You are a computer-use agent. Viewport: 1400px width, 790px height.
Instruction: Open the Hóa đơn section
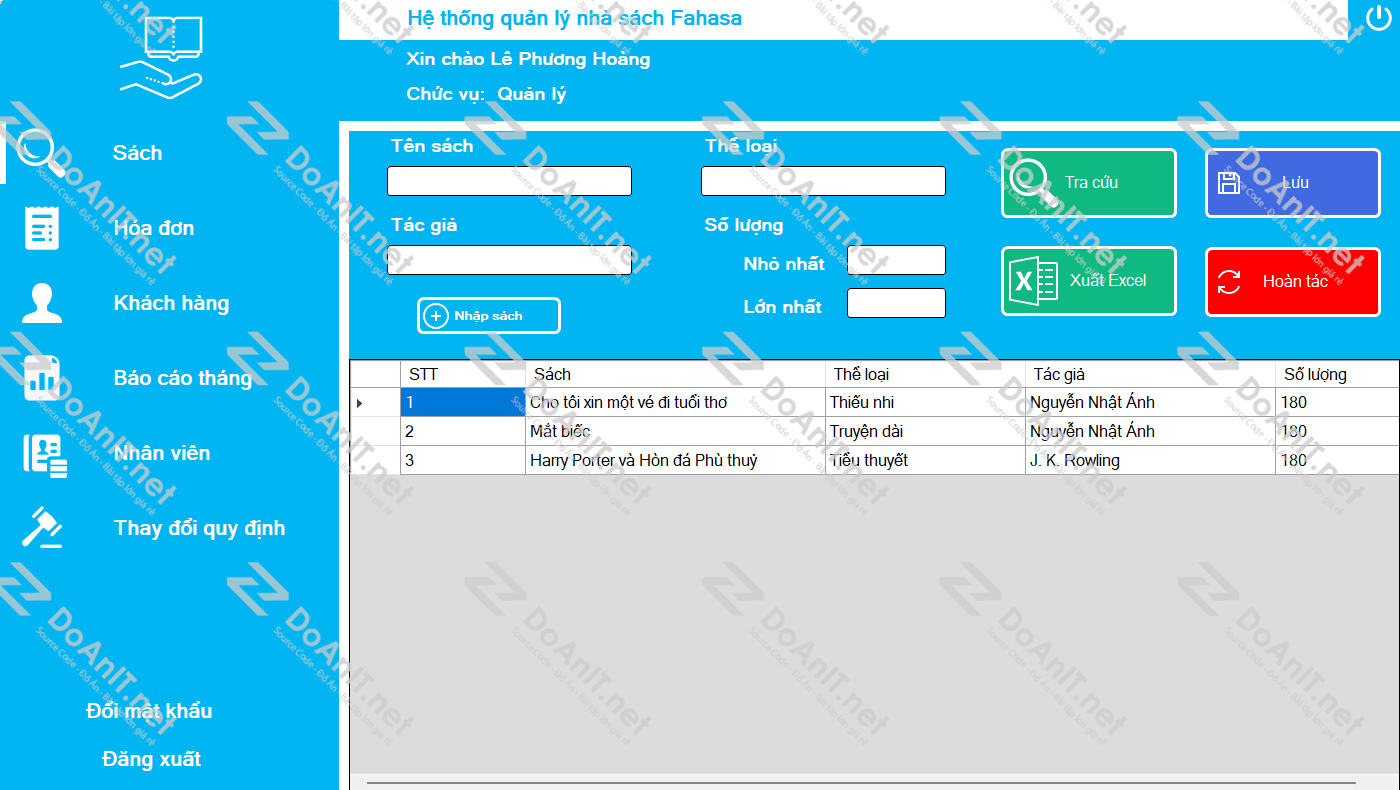coord(154,228)
